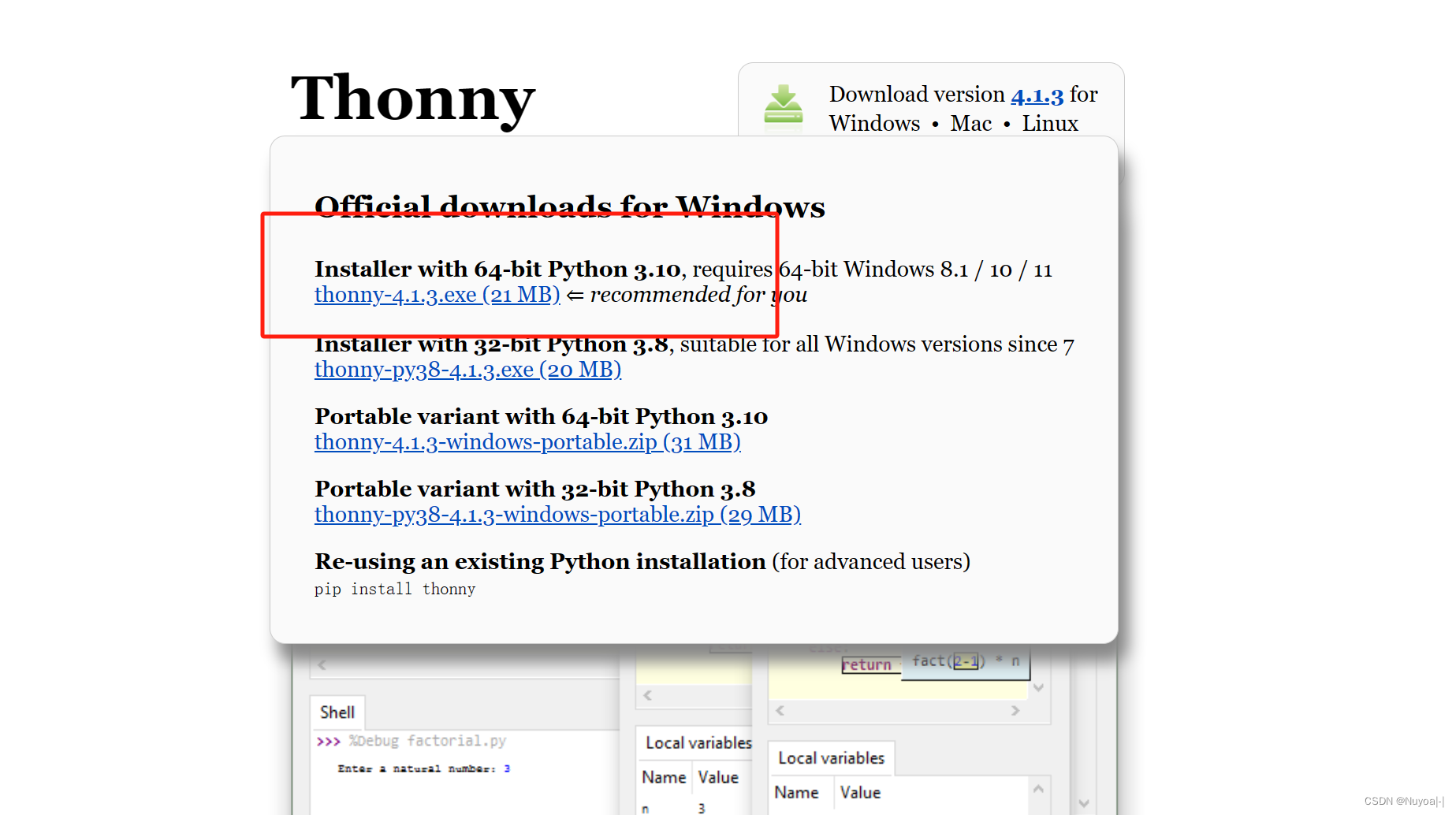Click the %Debug factorial.py shell line

pos(427,741)
